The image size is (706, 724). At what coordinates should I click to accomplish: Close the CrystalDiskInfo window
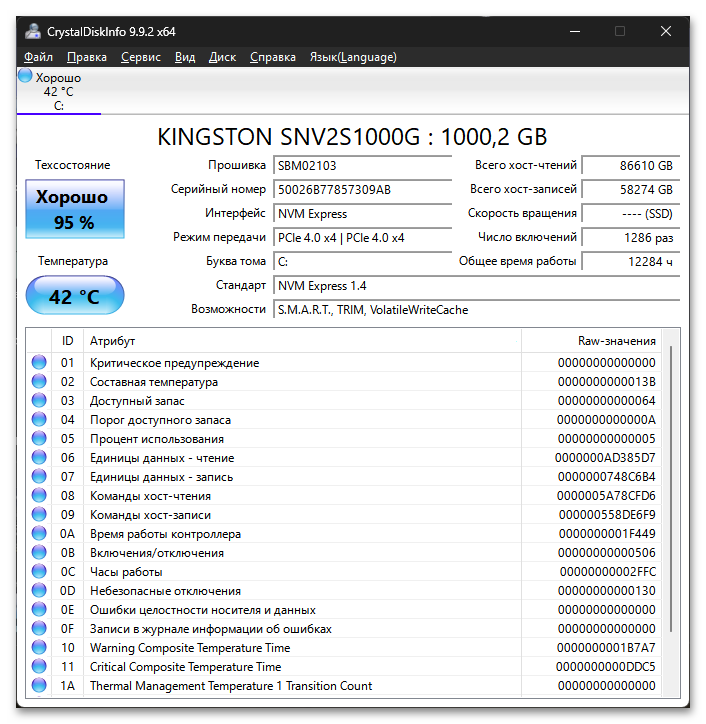[x=666, y=31]
